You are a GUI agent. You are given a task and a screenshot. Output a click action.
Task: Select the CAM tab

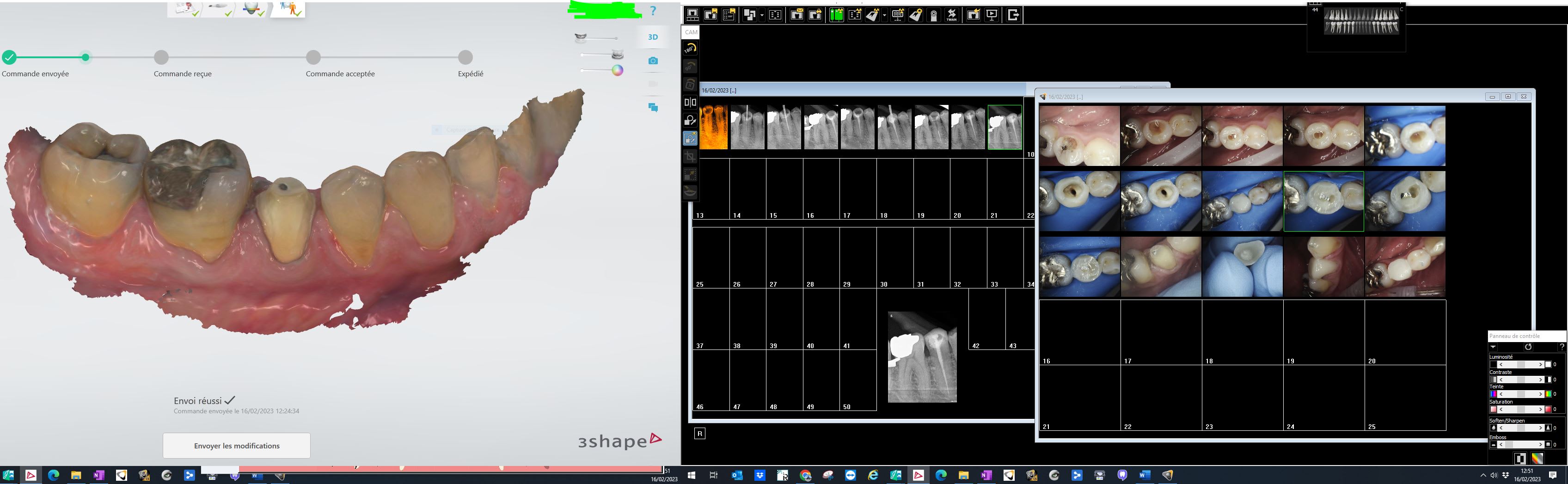click(x=691, y=32)
